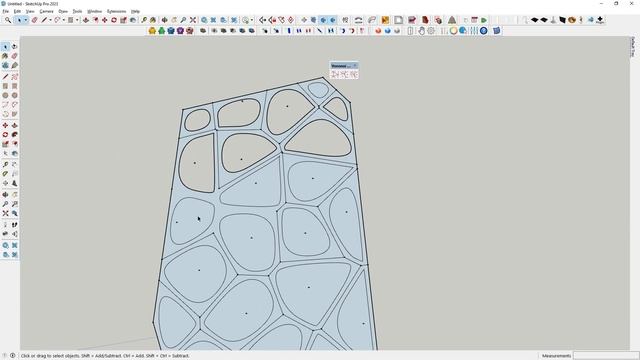Click the blue cube icon ending second toolbar
The height and width of the screenshot is (360, 640).
click(496, 31)
